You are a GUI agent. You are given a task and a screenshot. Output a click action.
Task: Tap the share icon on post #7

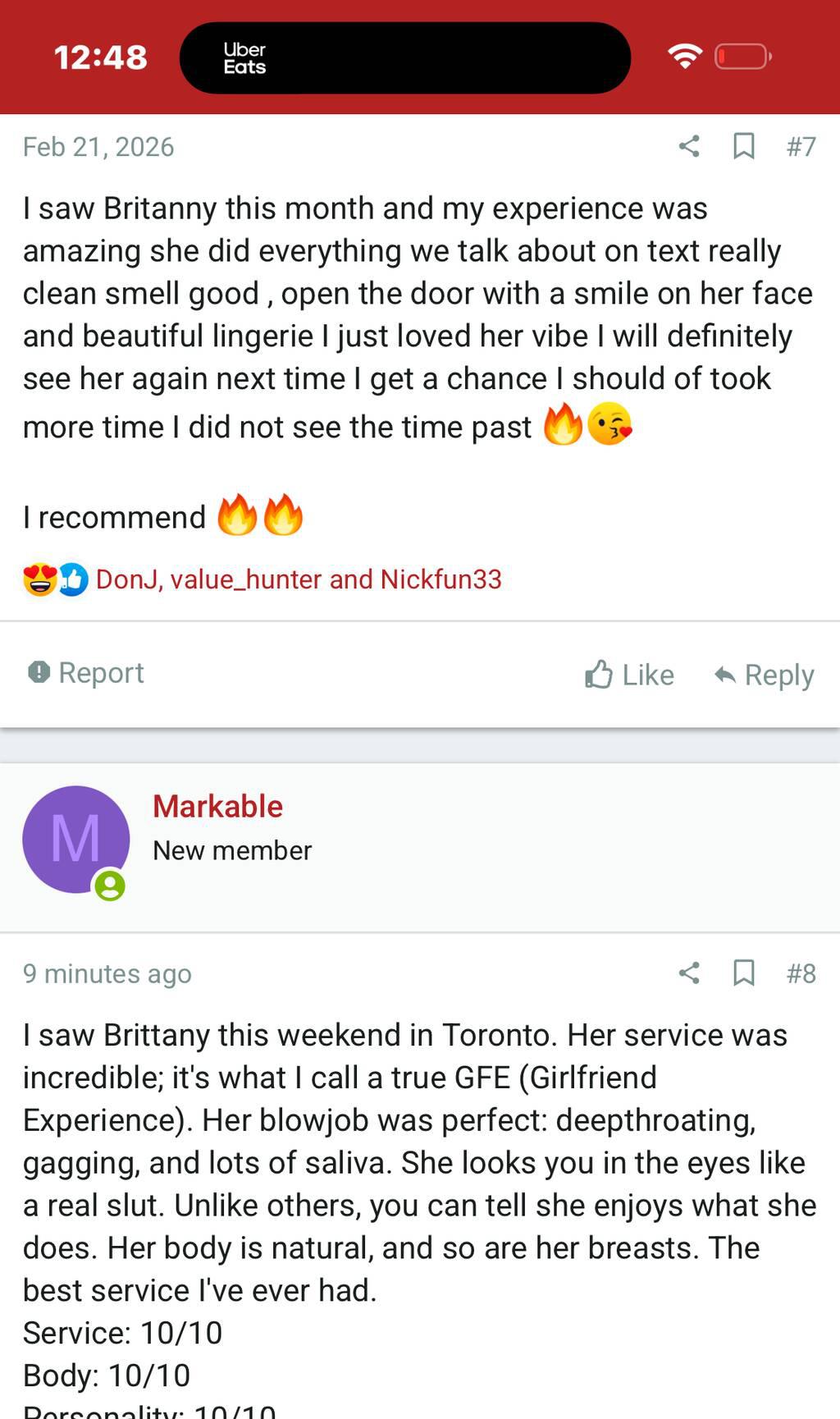coord(689,146)
